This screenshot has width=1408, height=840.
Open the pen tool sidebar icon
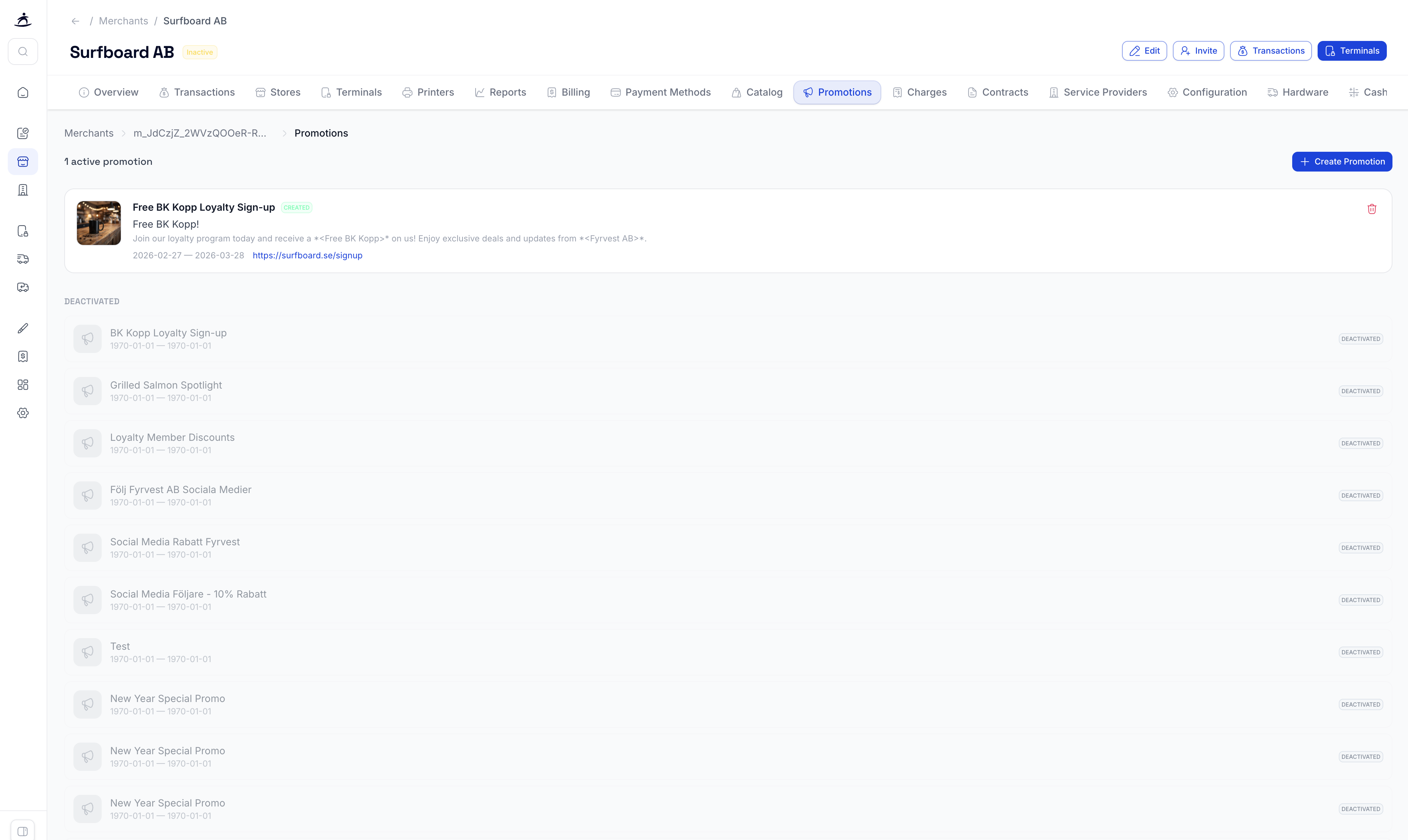(23, 328)
